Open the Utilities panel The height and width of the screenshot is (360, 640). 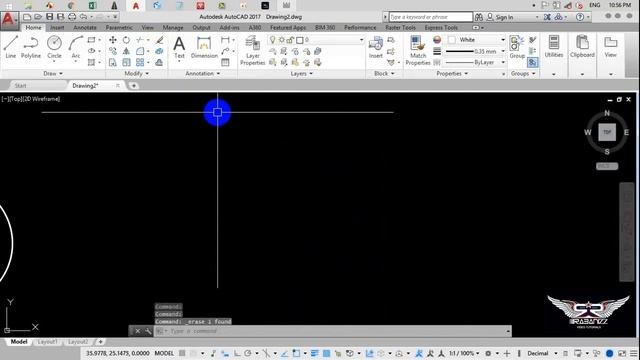tap(554, 47)
